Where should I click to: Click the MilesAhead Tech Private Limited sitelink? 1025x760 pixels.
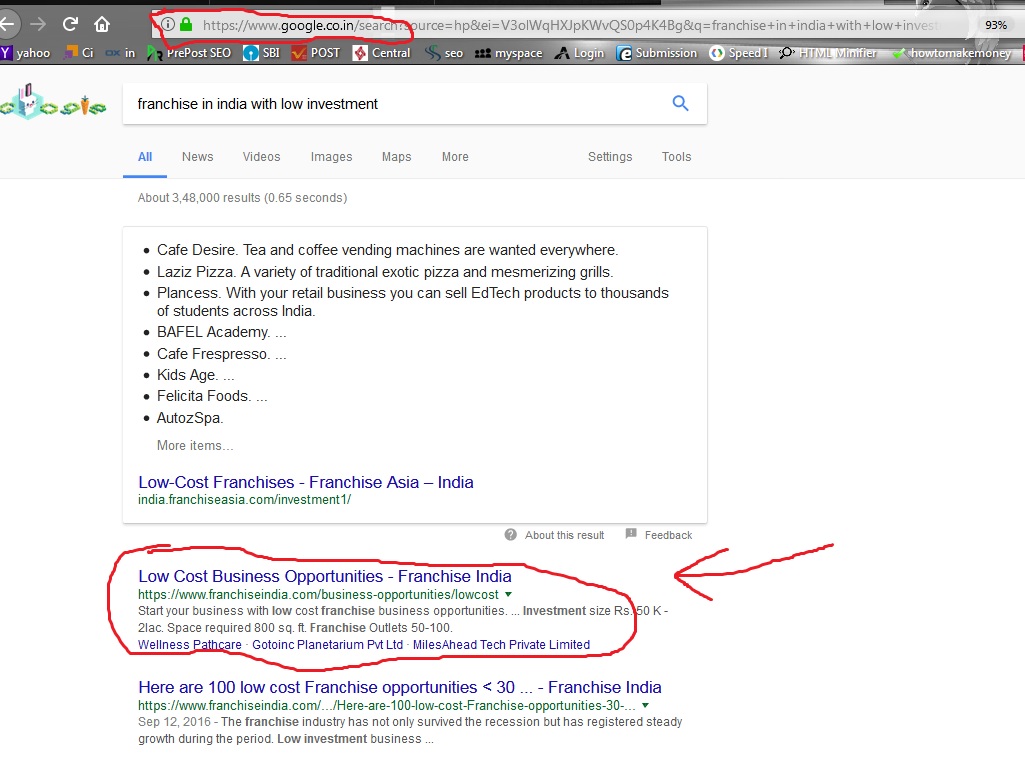coord(501,644)
